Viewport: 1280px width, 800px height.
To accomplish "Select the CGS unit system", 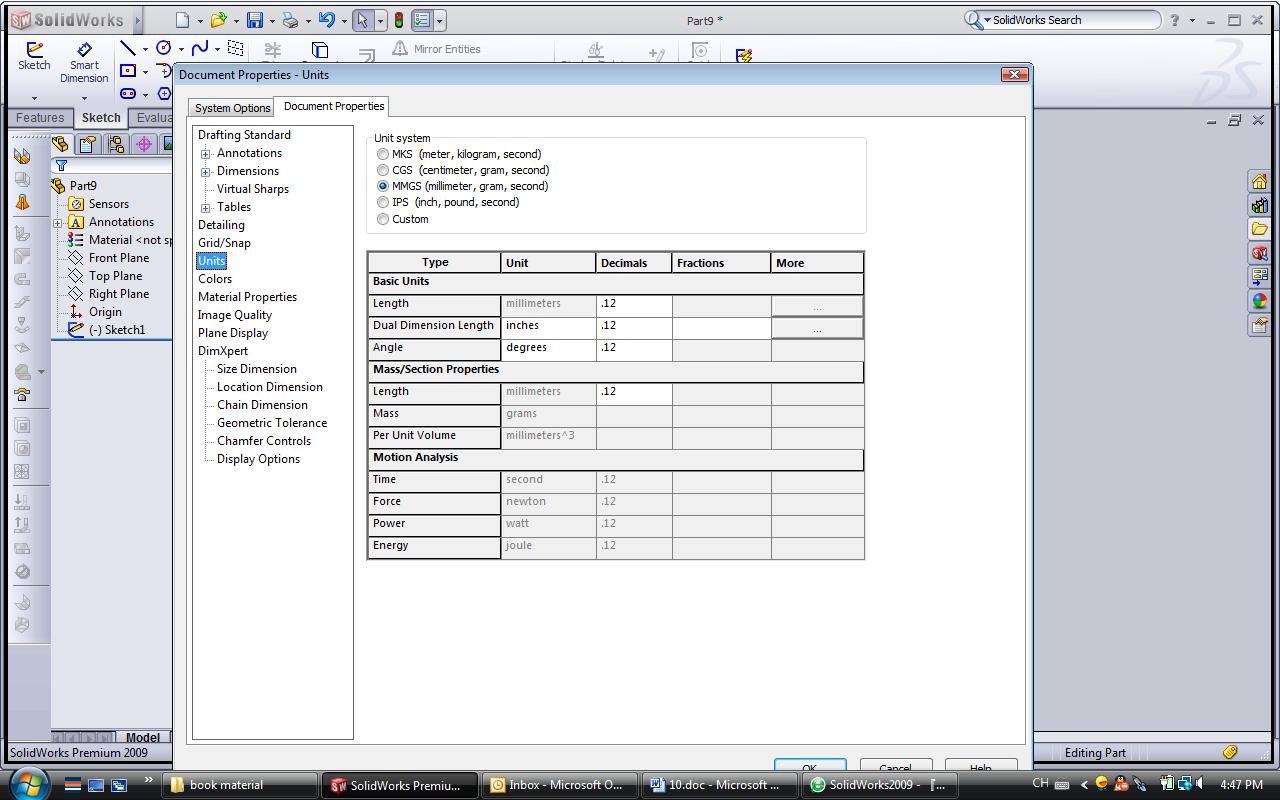I will click(x=383, y=170).
